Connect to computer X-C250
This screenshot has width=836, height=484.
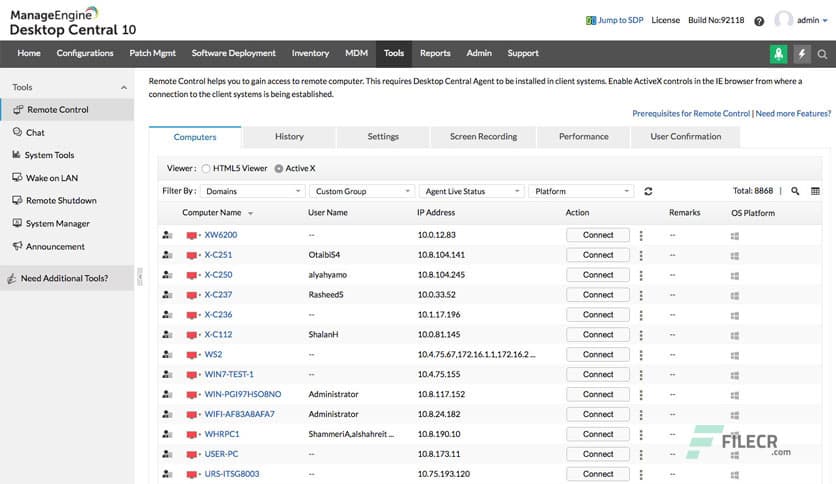coord(598,275)
